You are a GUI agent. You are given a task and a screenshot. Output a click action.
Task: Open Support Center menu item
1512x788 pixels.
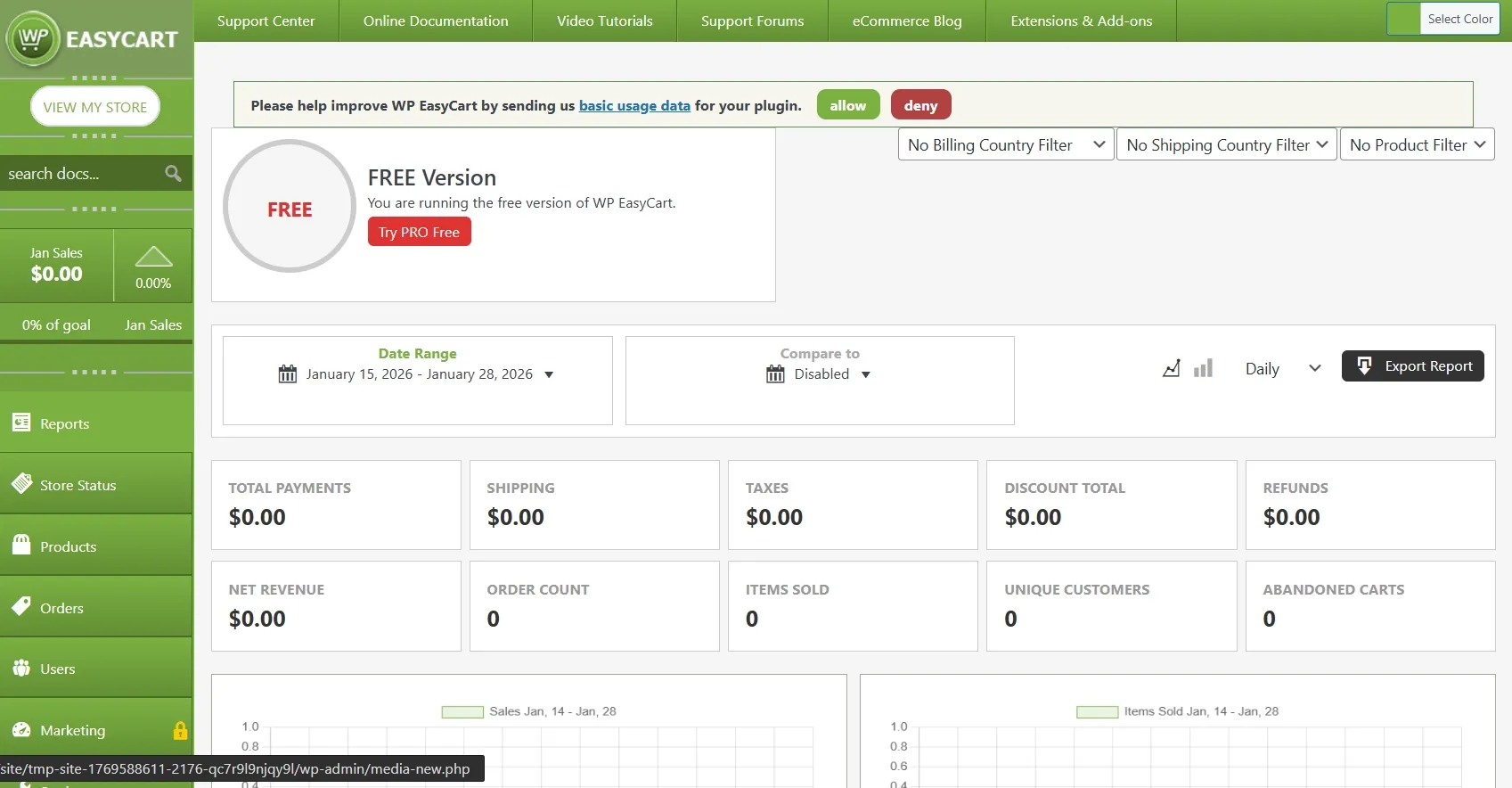(x=266, y=21)
